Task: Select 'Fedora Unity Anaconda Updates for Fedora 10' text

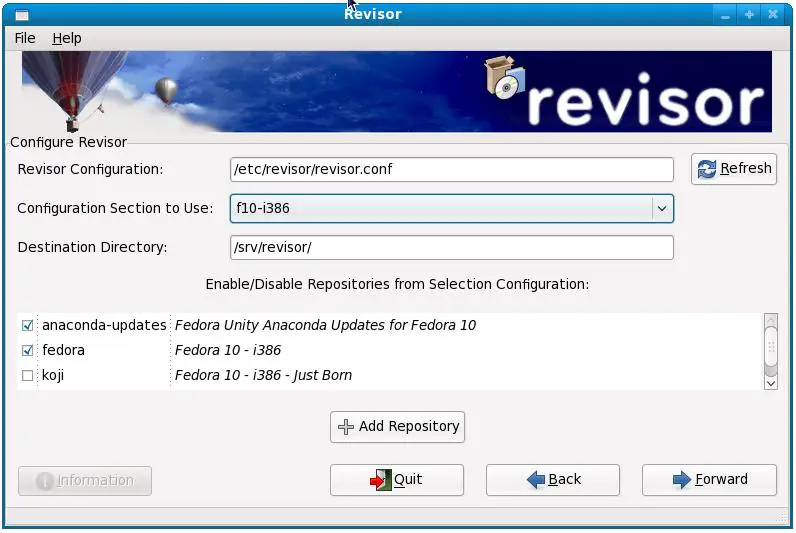Action: (x=325, y=325)
